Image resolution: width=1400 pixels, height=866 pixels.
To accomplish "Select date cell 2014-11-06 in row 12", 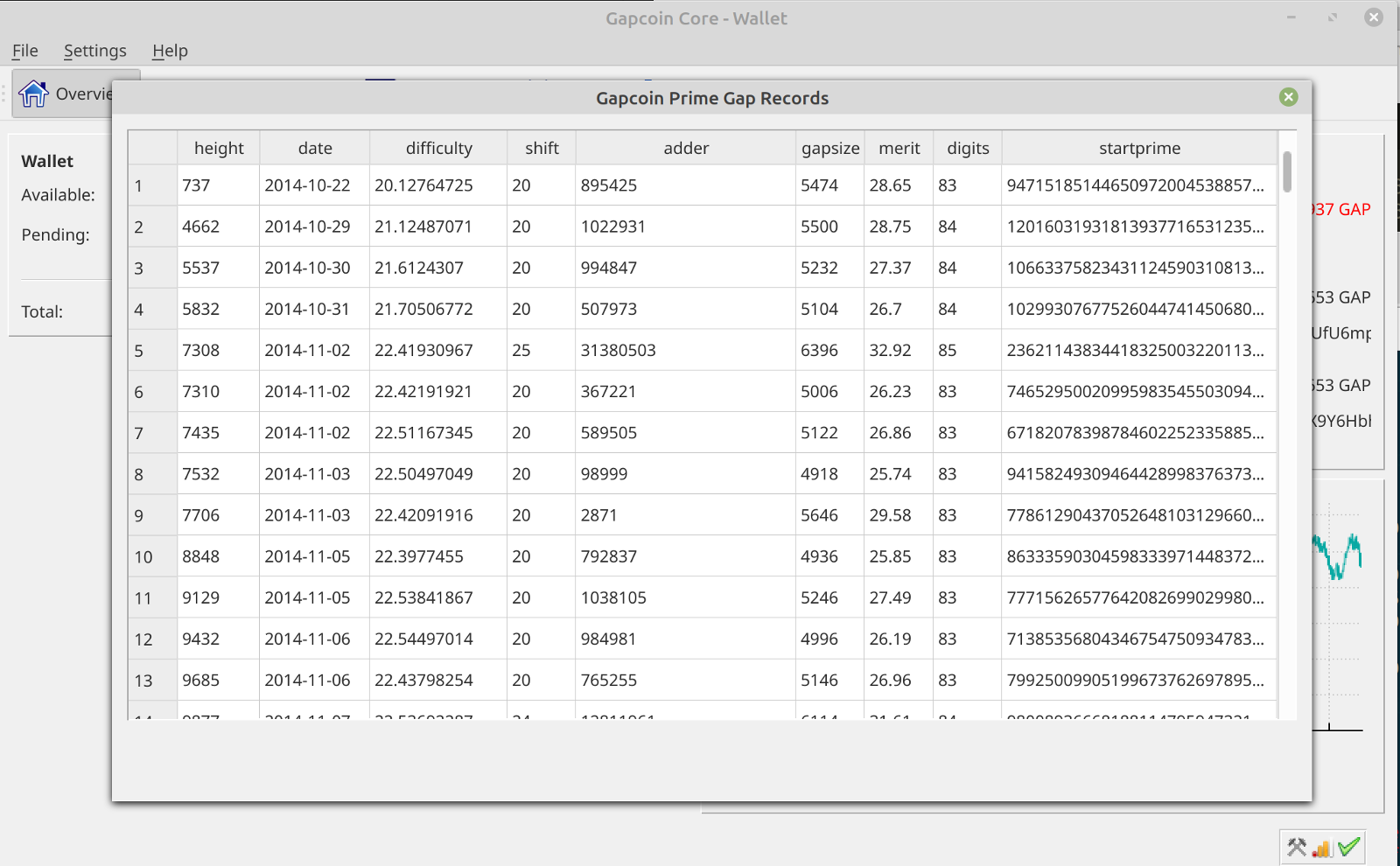I will tap(315, 639).
